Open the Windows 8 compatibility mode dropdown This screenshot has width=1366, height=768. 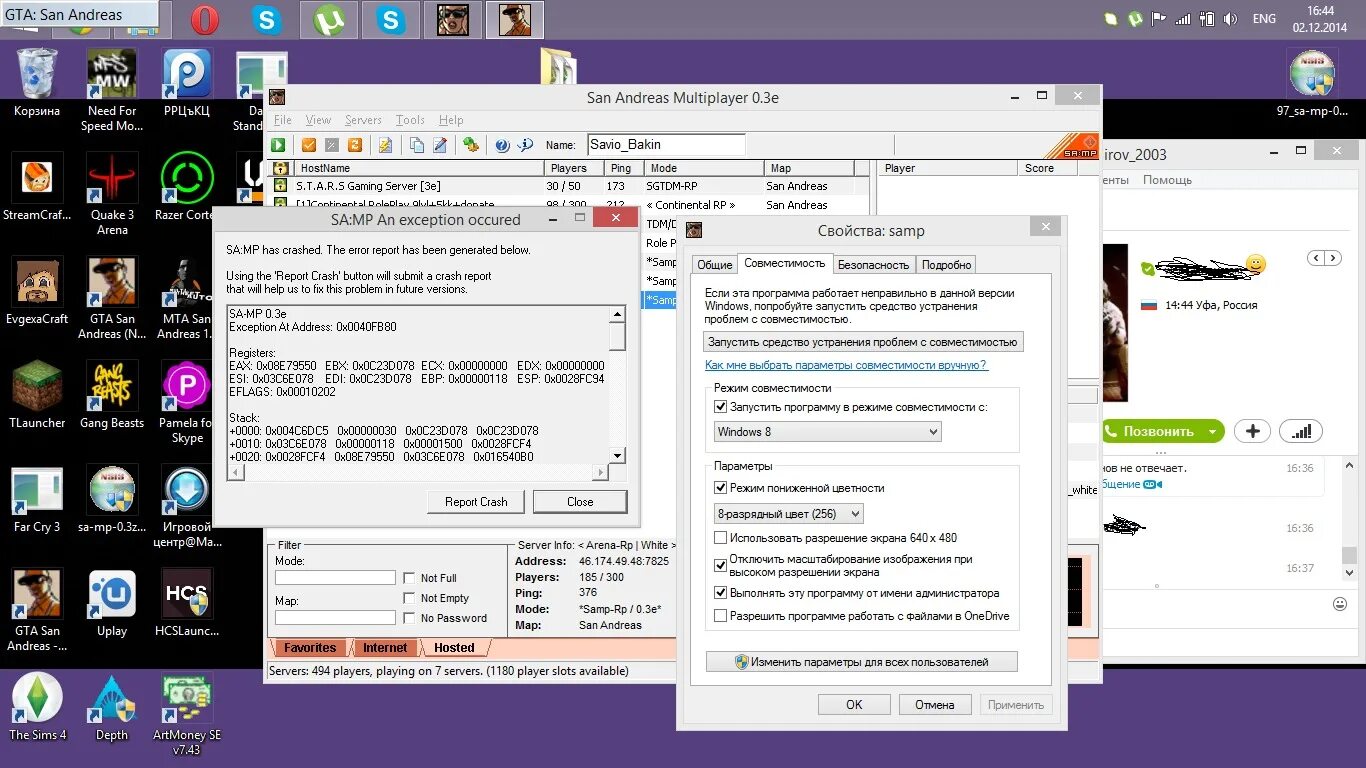click(x=827, y=432)
